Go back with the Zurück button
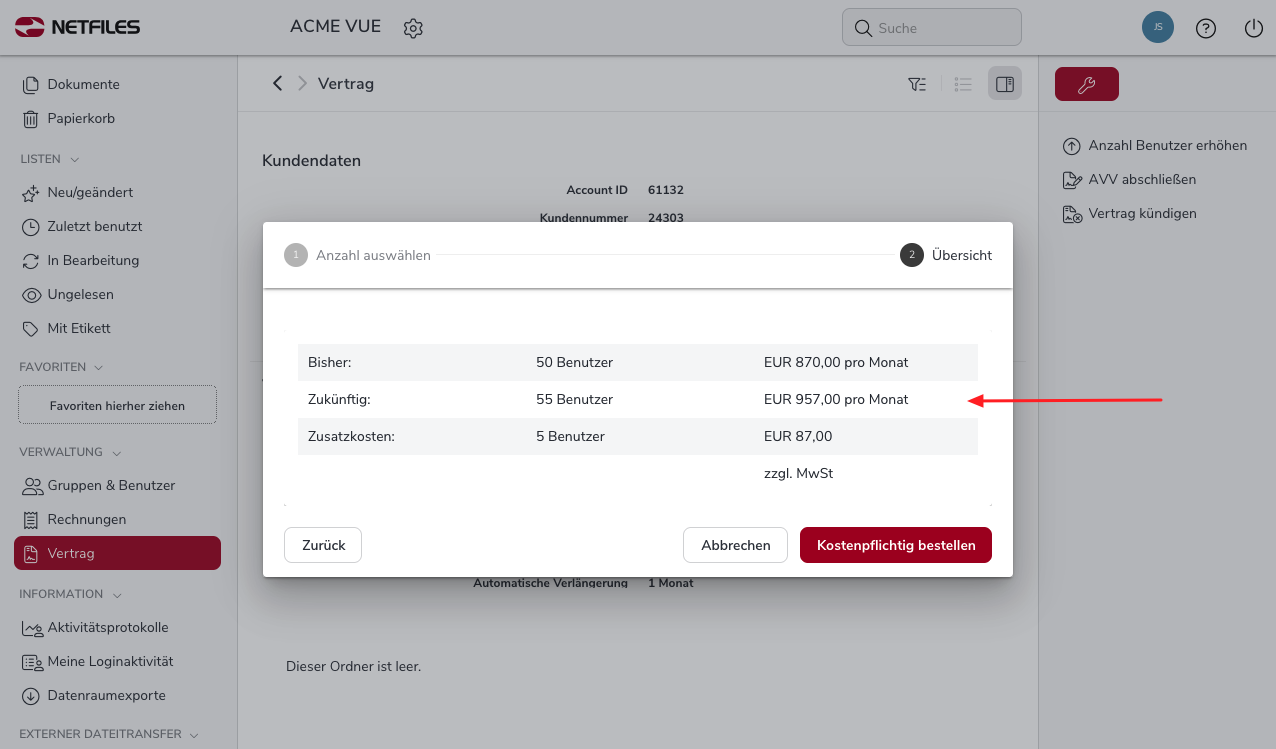Viewport: 1276px width, 749px height. click(x=323, y=545)
